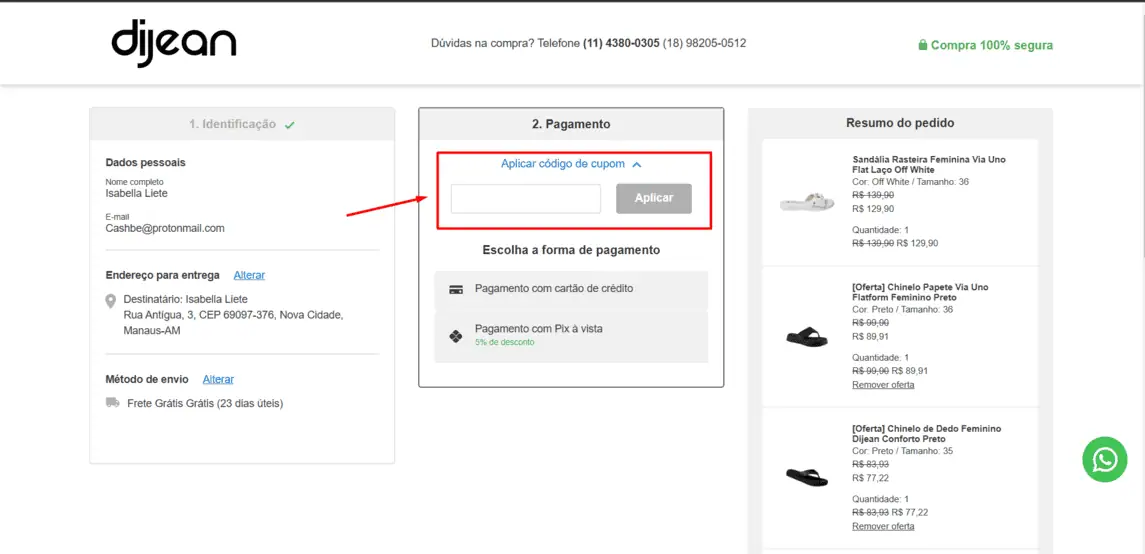Click the phone number (11) 4380-0305
1145x554 pixels.
pyautogui.click(x=621, y=44)
